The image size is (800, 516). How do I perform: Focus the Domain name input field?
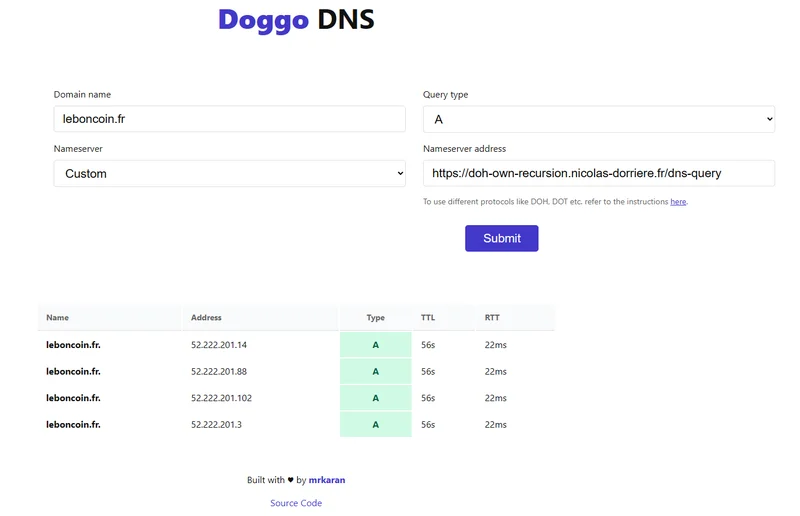pyautogui.click(x=229, y=119)
